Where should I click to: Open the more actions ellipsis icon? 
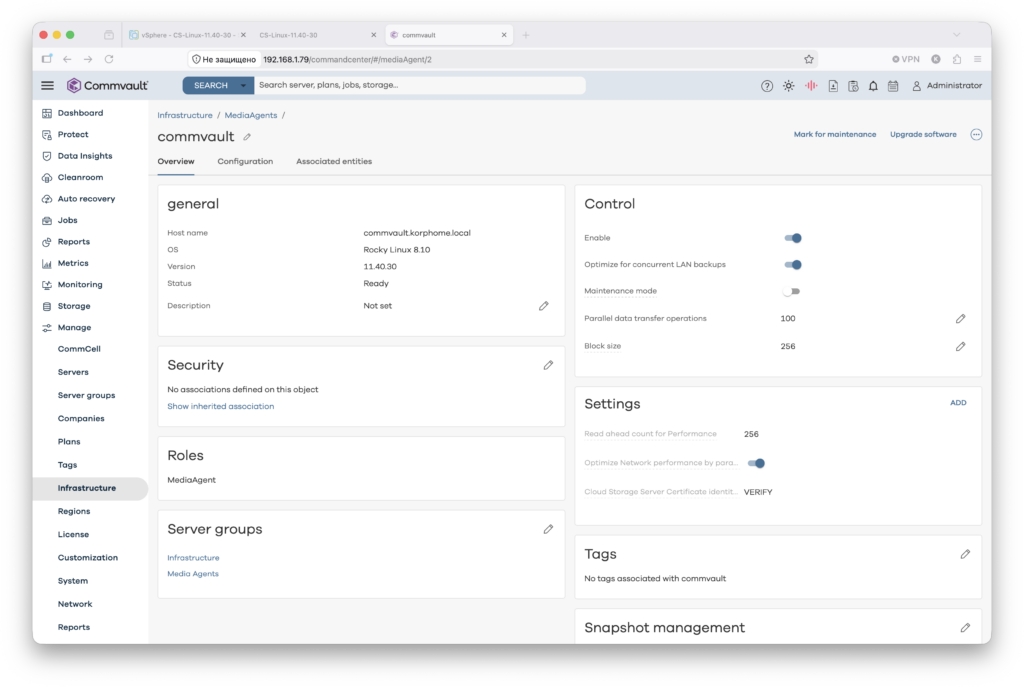976,135
